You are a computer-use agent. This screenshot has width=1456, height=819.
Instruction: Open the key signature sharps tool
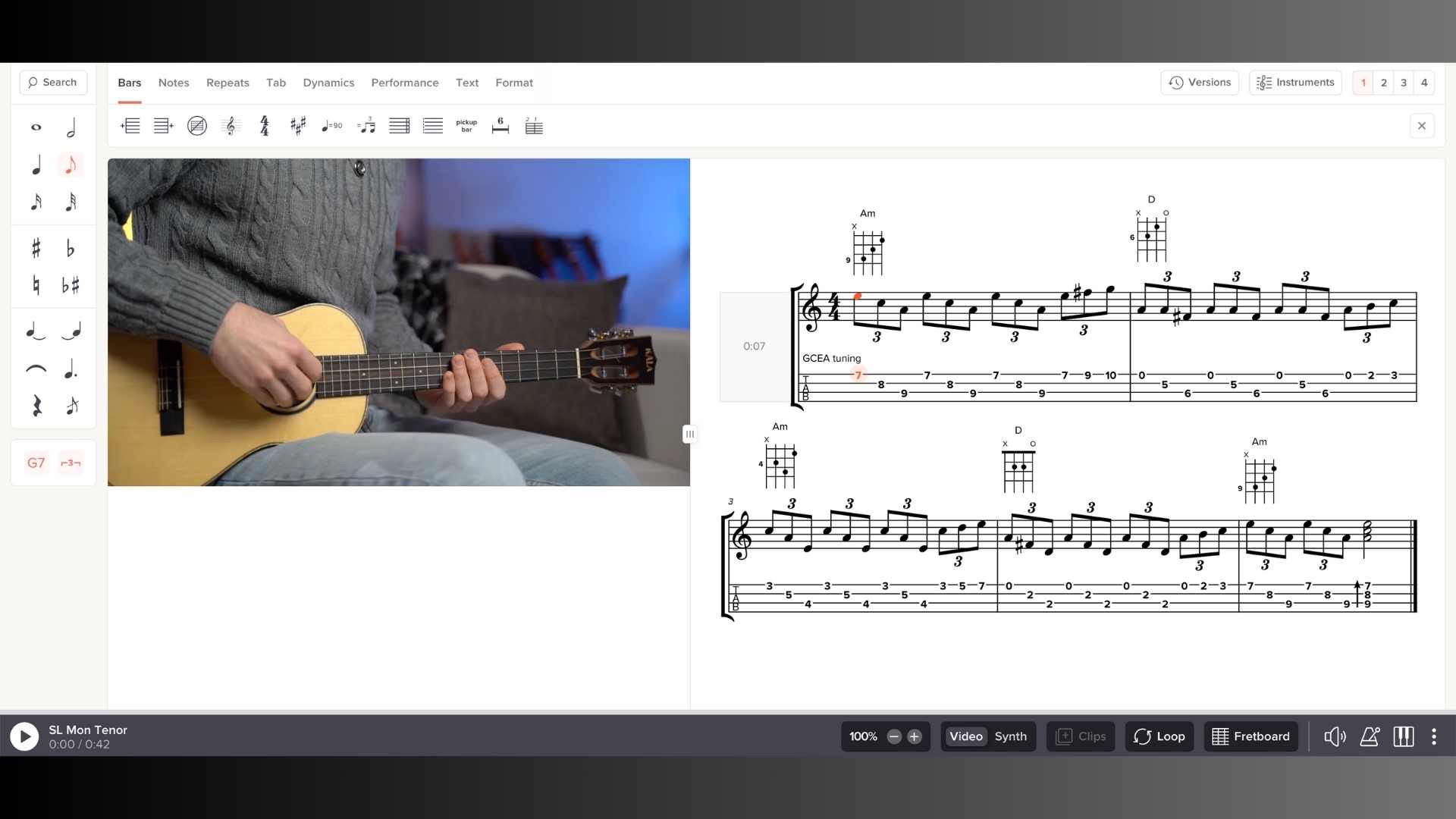point(298,126)
